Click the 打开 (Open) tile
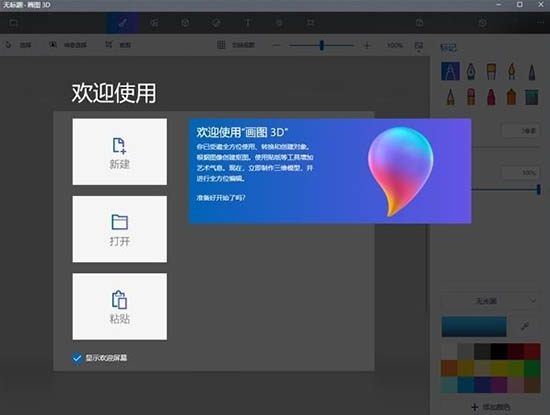 point(120,229)
